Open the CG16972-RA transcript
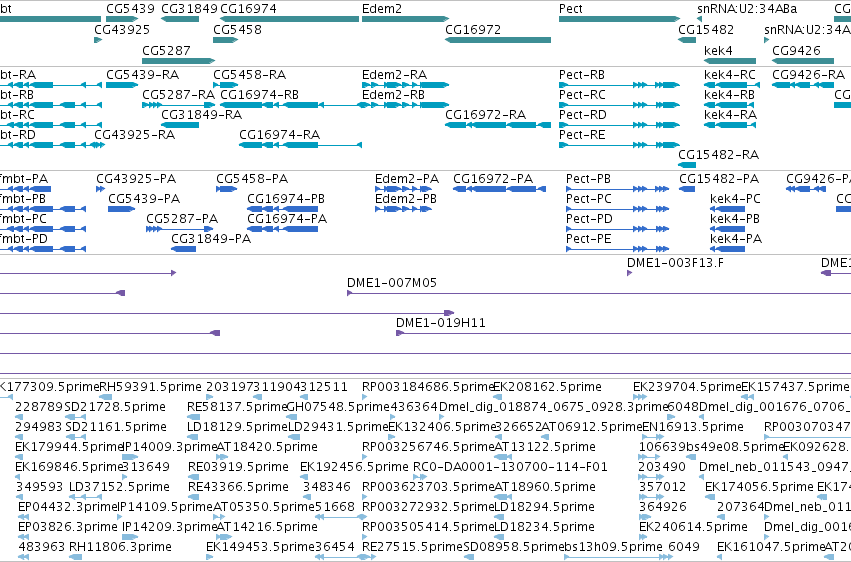Viewport: 851px width, 562px height. (x=498, y=125)
